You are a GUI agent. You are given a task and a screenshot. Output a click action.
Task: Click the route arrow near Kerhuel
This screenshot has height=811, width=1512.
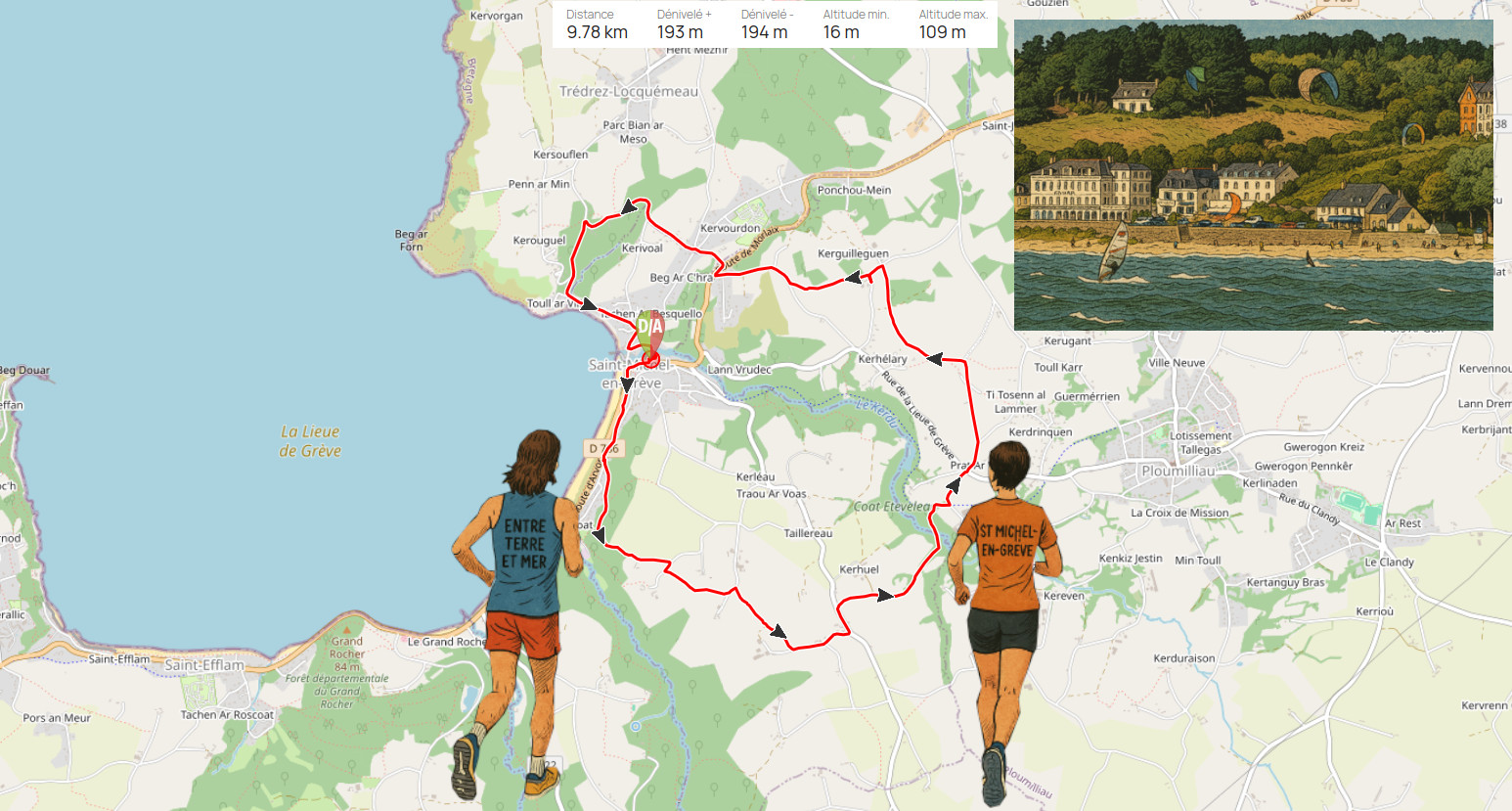pos(885,595)
